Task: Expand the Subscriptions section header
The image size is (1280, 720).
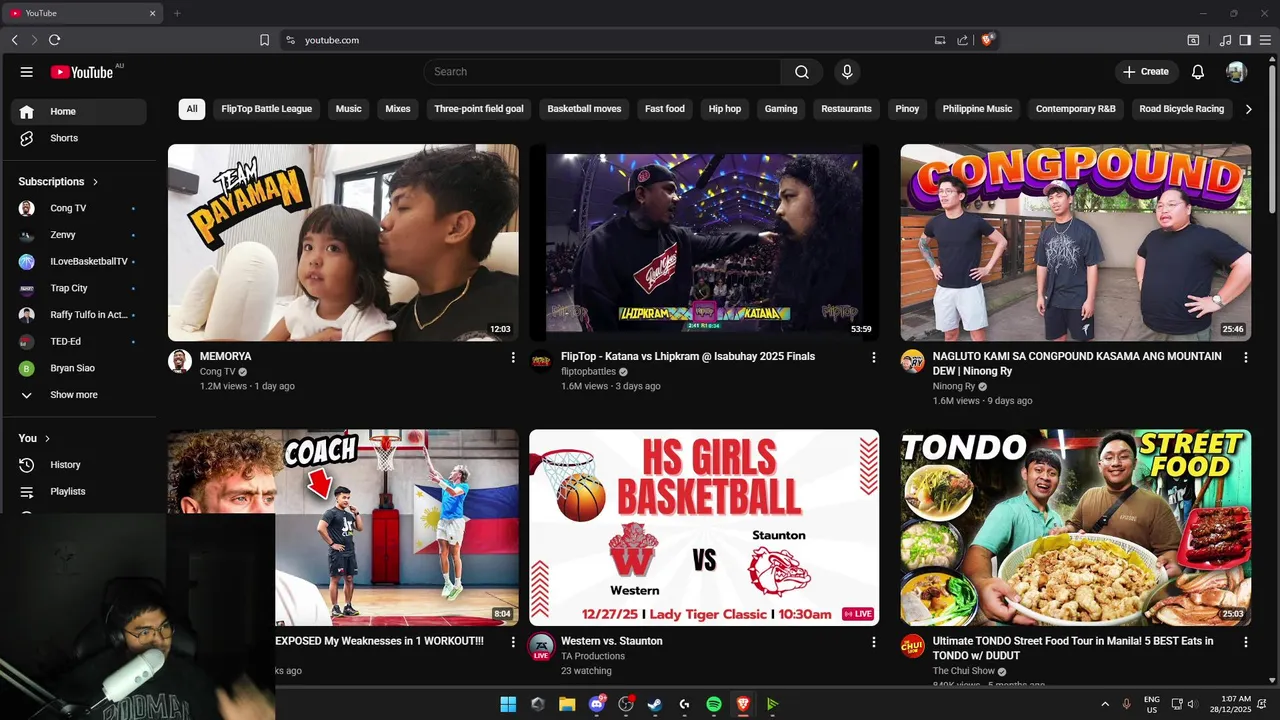Action: pos(58,182)
